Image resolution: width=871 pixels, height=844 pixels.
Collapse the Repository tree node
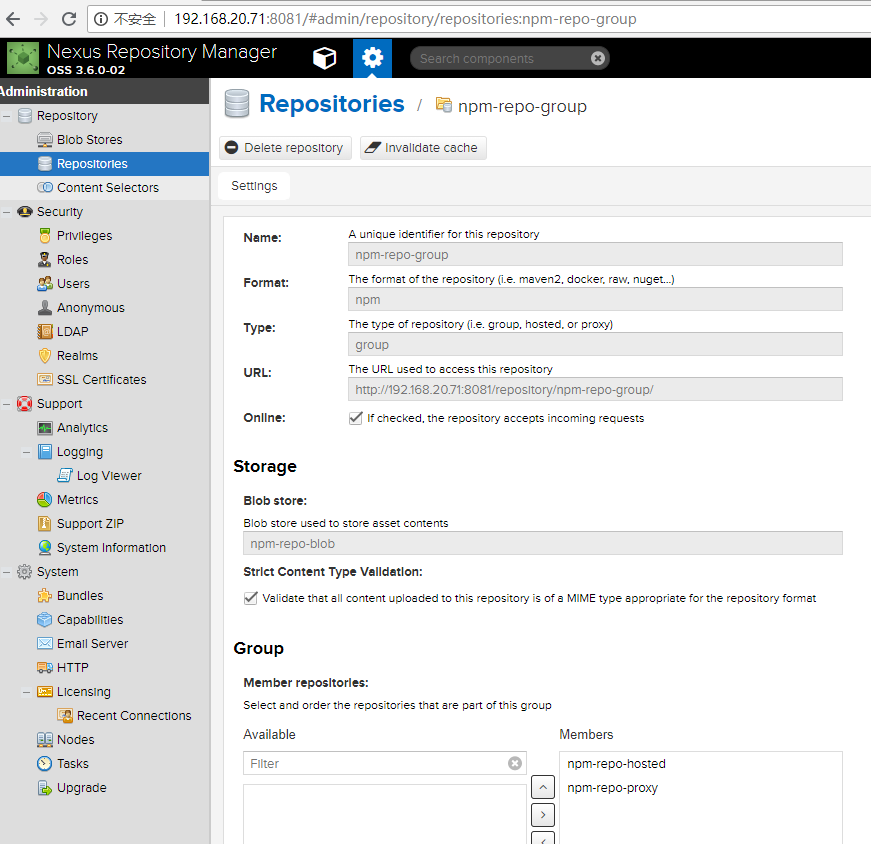tap(7, 116)
